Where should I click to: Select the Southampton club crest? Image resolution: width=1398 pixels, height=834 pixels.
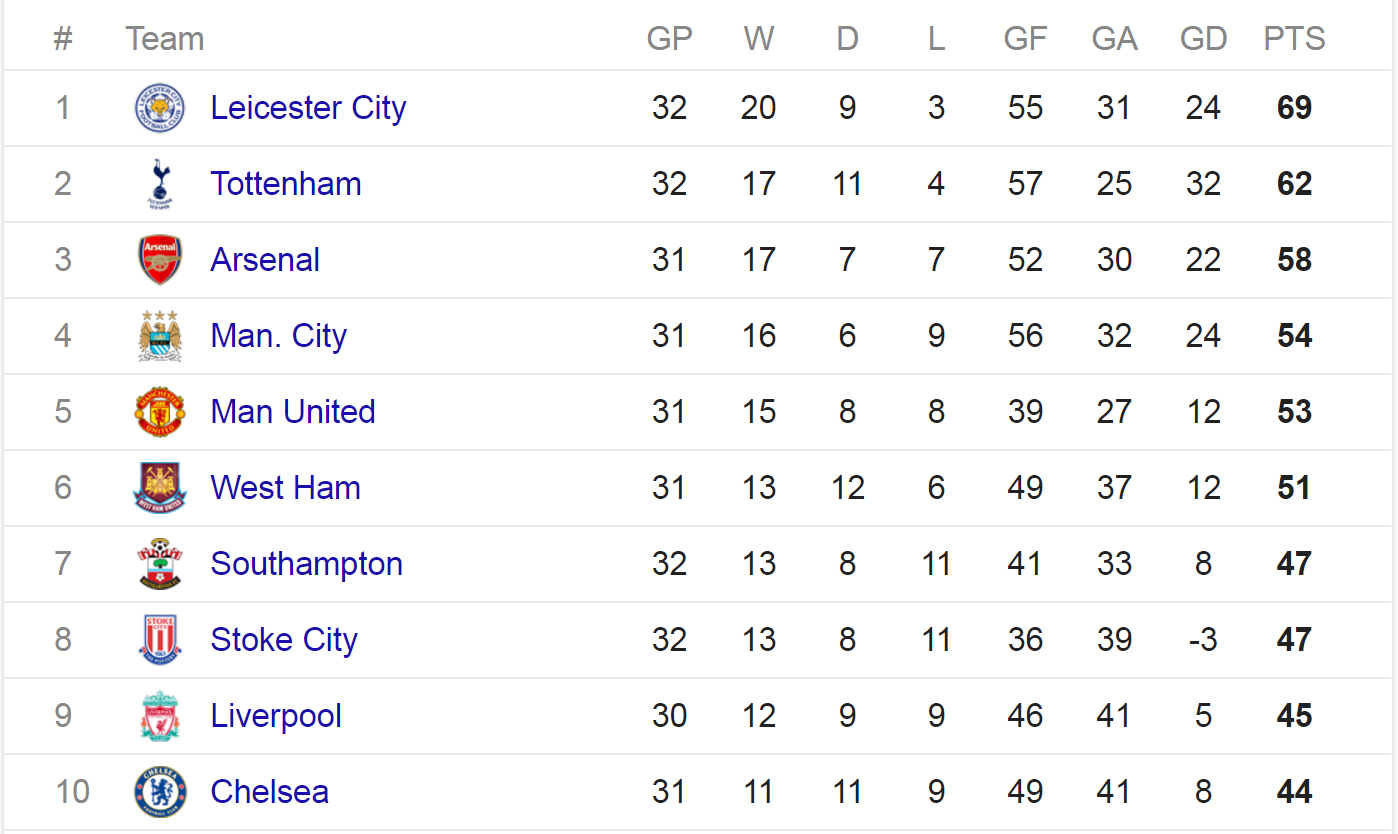160,564
